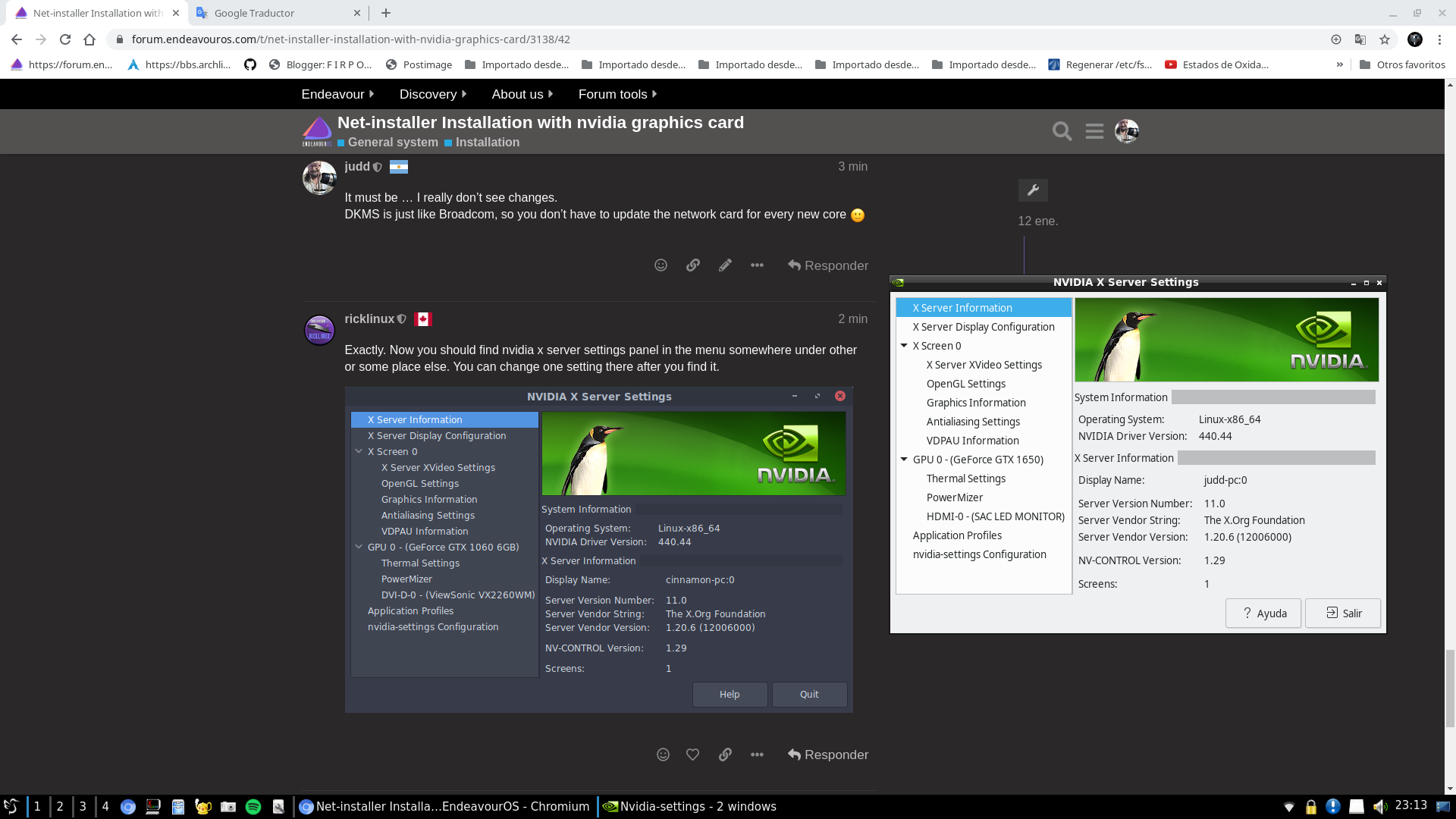Click the volume speaker tray icon

click(x=1380, y=806)
